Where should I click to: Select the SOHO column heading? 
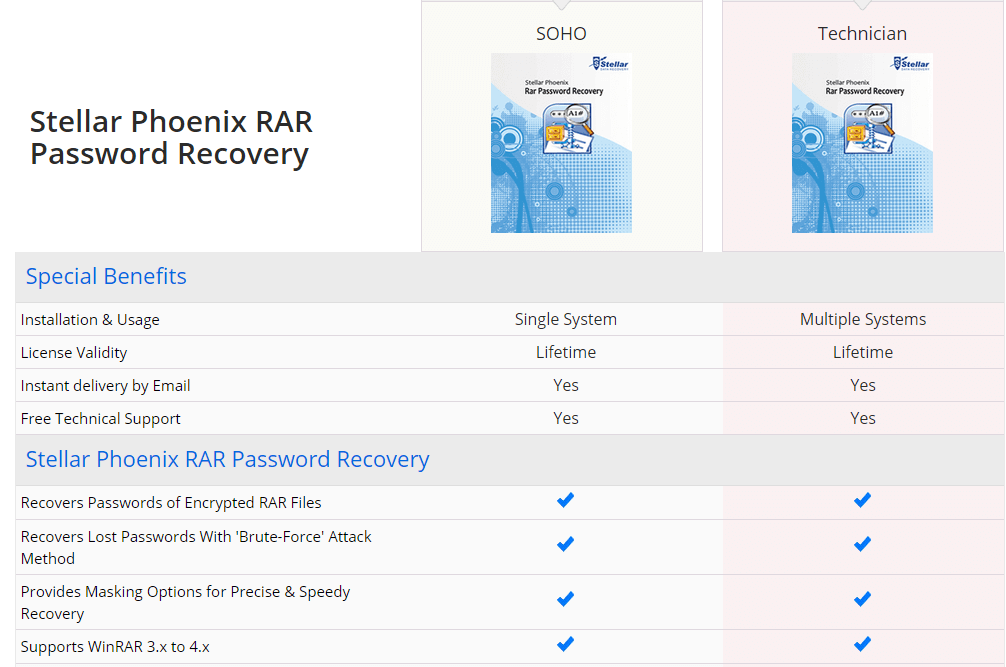click(x=561, y=33)
